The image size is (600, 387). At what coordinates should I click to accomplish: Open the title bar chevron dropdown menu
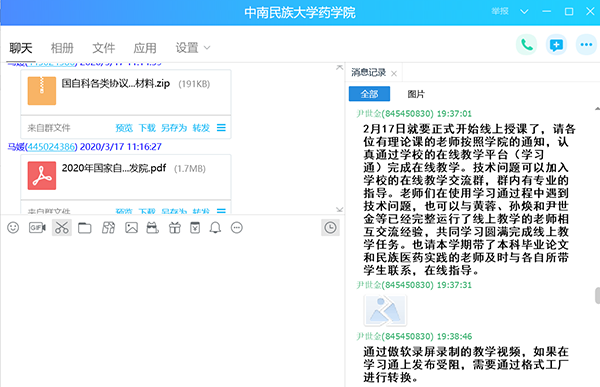point(524,11)
